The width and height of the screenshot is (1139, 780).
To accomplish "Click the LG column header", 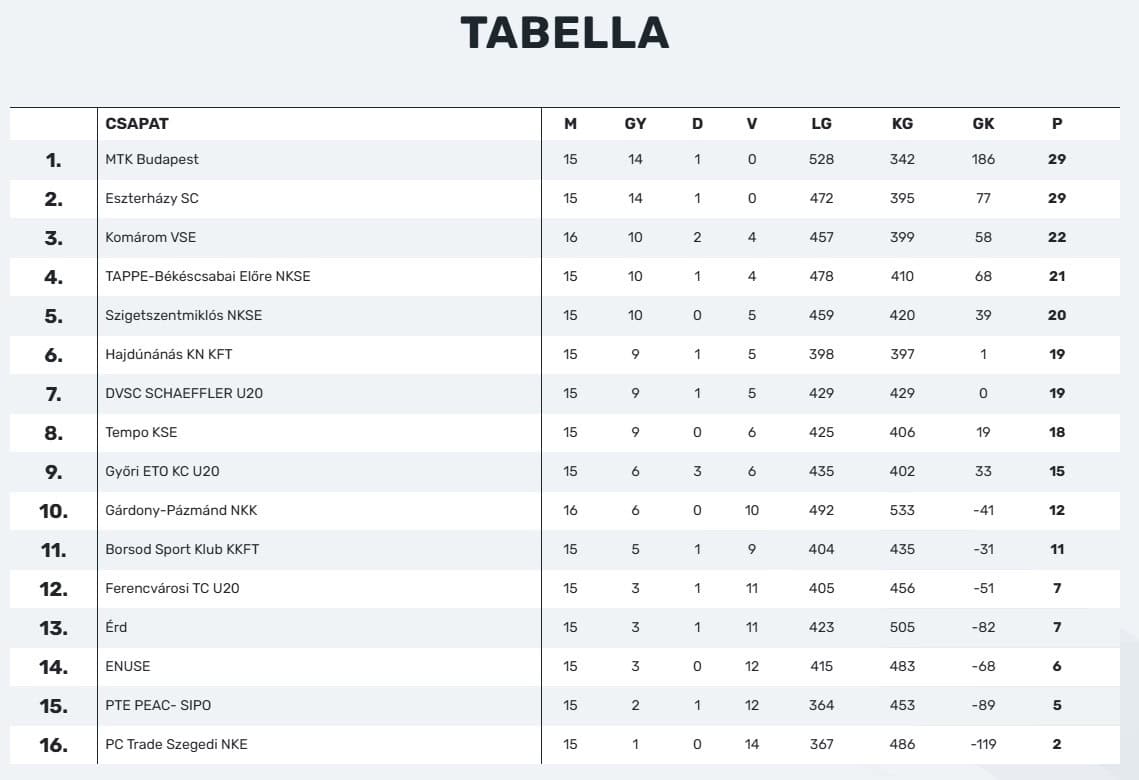I will 821,124.
